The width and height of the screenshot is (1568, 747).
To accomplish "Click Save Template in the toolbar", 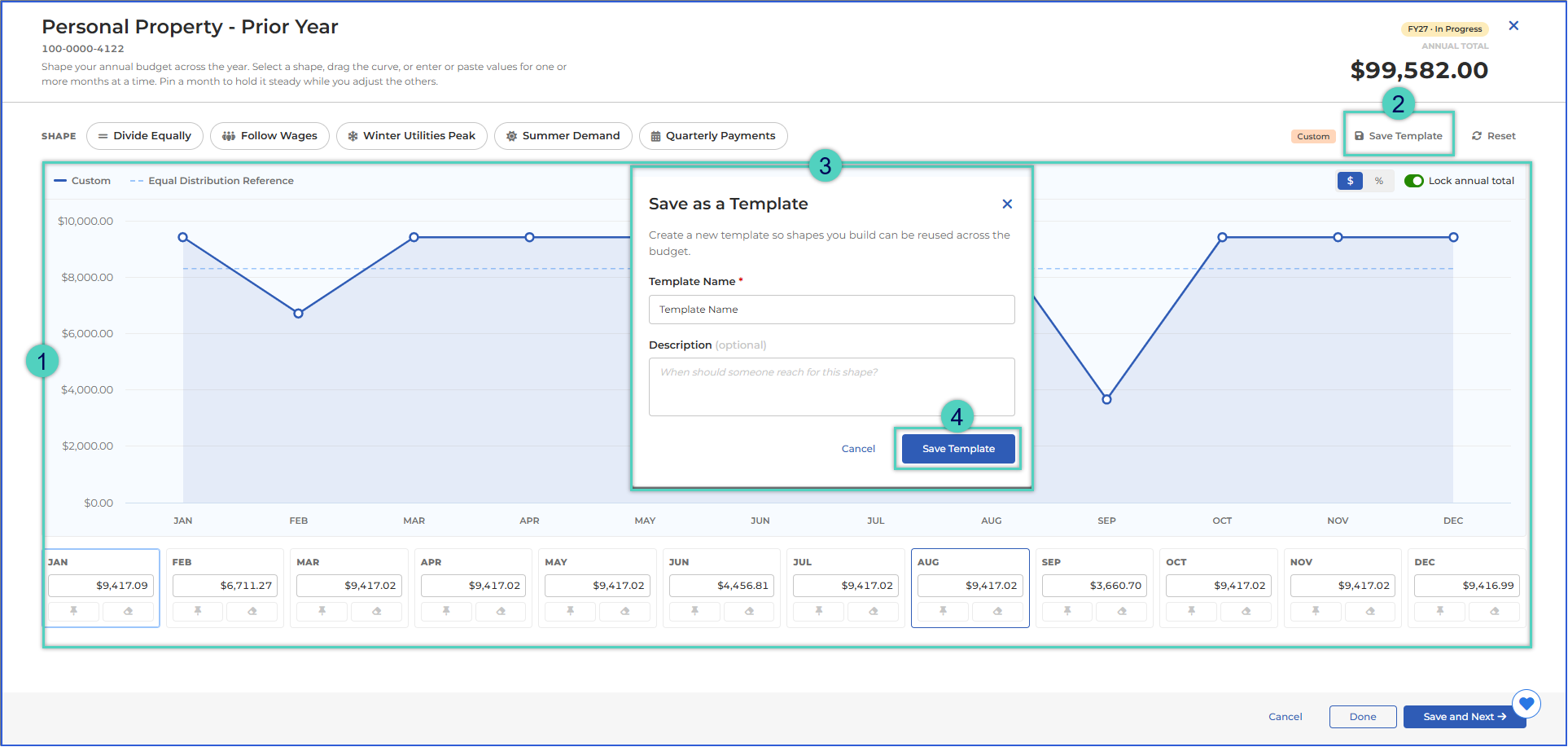I will click(x=1399, y=136).
